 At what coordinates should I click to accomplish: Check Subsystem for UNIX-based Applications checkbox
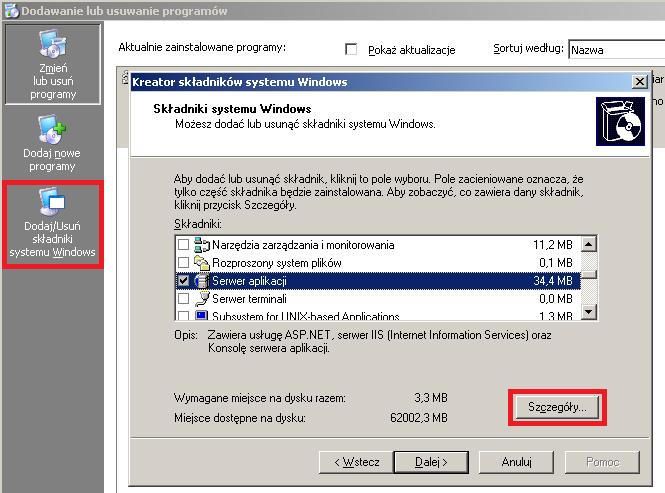[183, 316]
